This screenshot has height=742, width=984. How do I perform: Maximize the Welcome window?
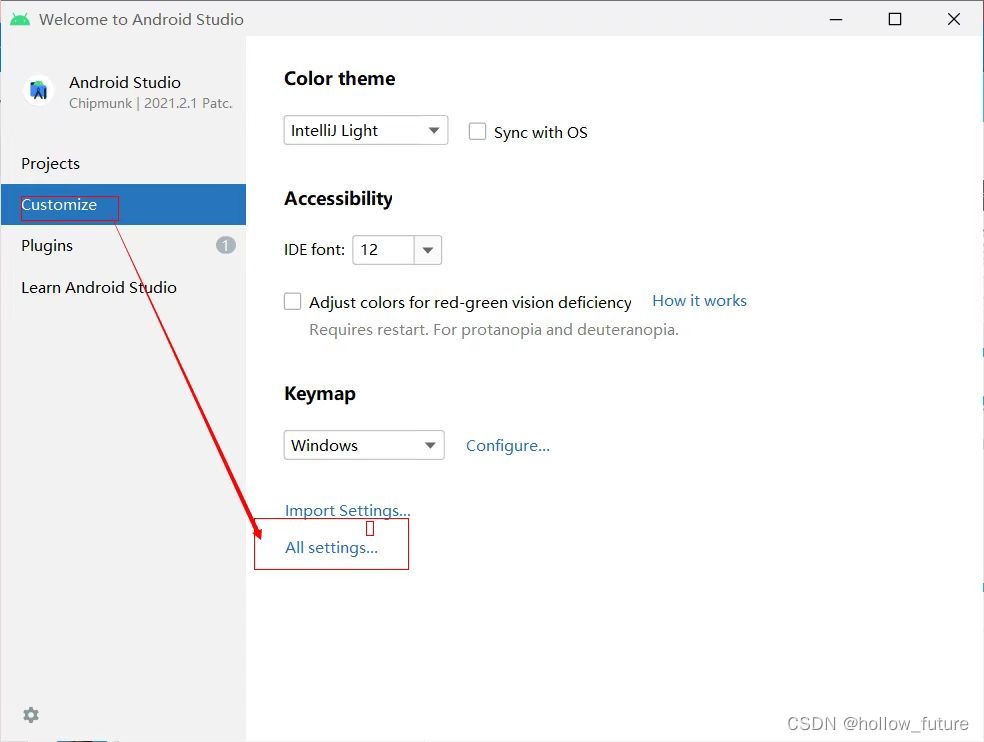pyautogui.click(x=895, y=19)
